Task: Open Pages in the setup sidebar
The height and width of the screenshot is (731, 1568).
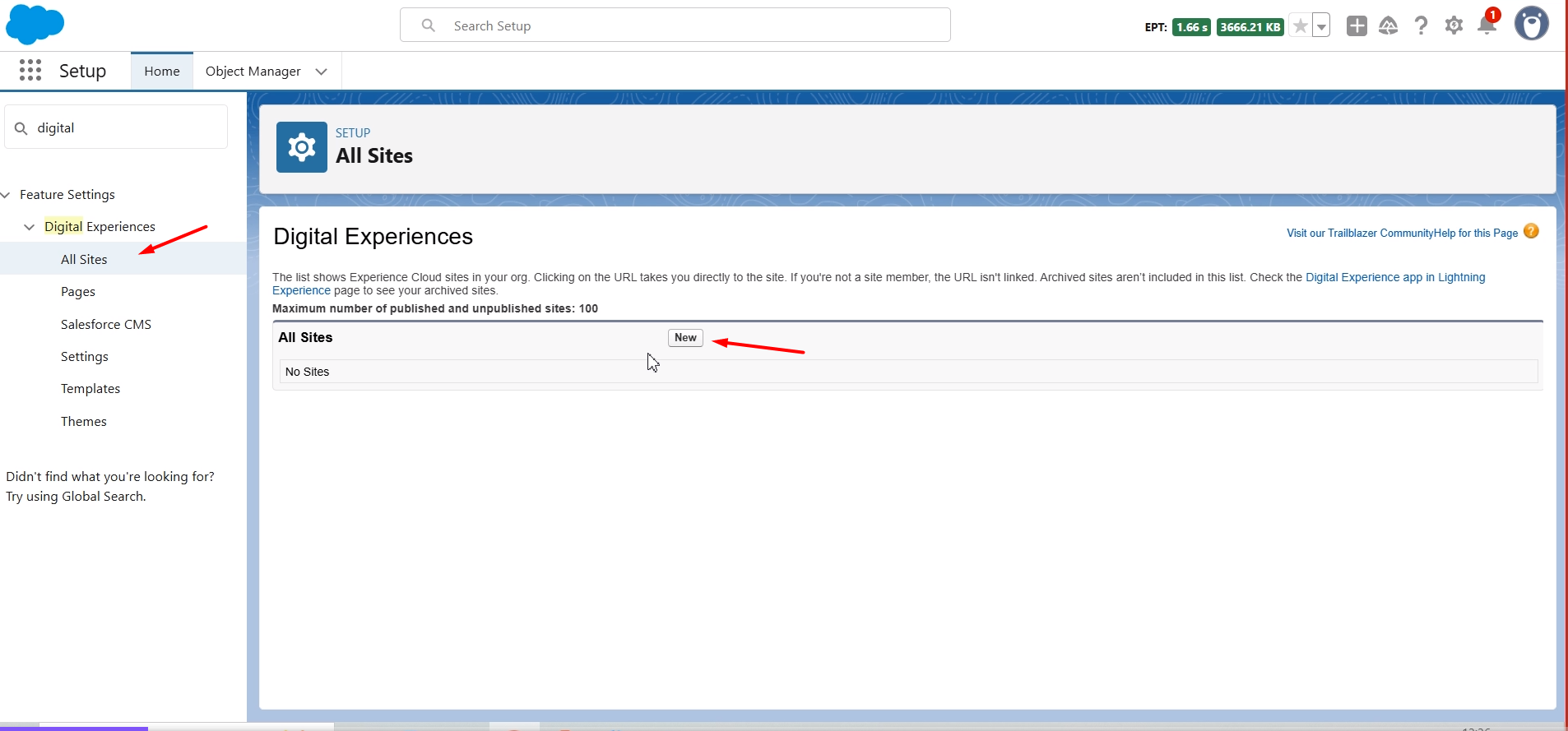Action: click(x=78, y=292)
